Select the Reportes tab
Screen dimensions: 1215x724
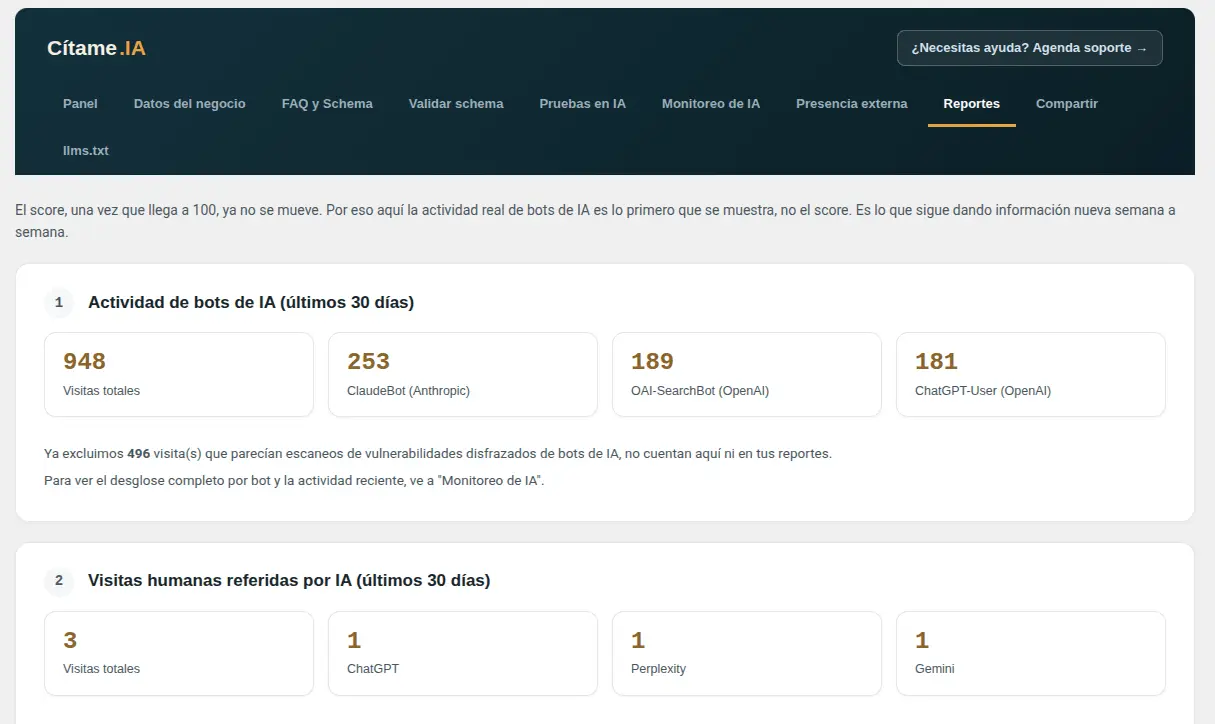(x=971, y=104)
